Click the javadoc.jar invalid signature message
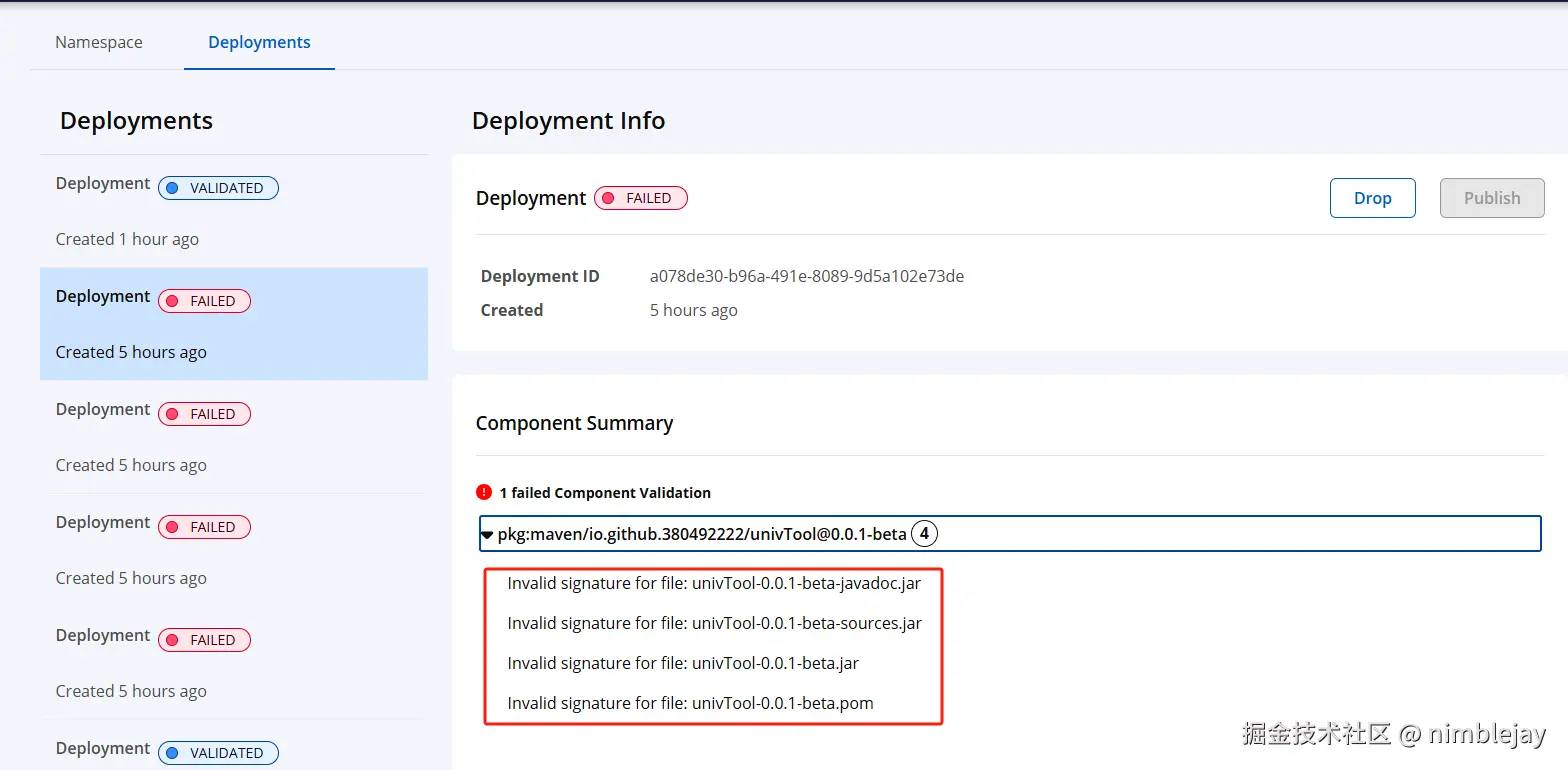The width and height of the screenshot is (1568, 770). click(x=714, y=583)
